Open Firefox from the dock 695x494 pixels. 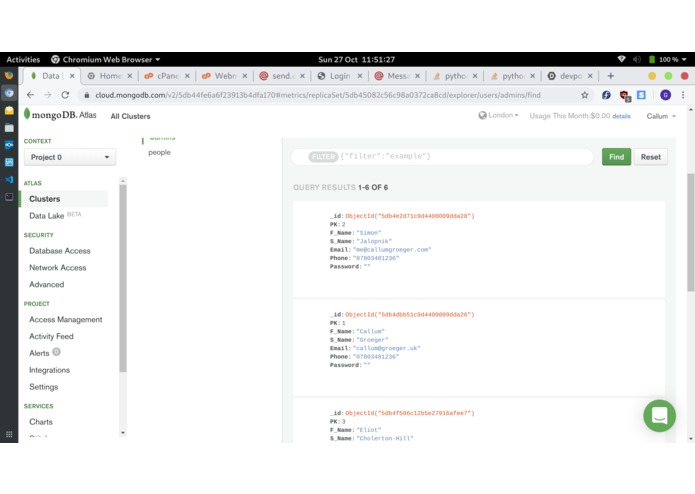coord(9,75)
